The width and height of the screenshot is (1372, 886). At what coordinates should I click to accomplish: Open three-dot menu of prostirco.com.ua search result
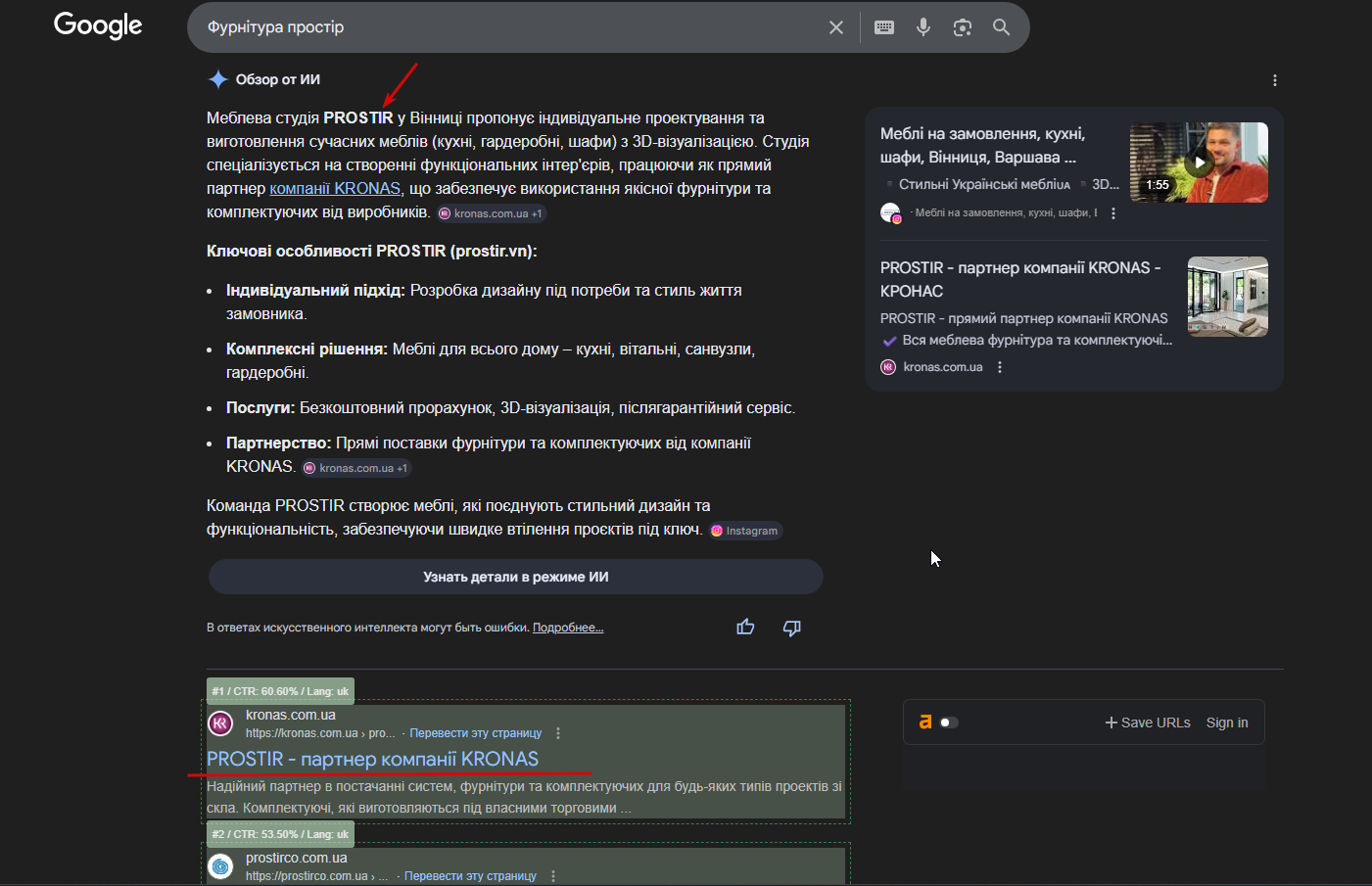click(x=553, y=876)
